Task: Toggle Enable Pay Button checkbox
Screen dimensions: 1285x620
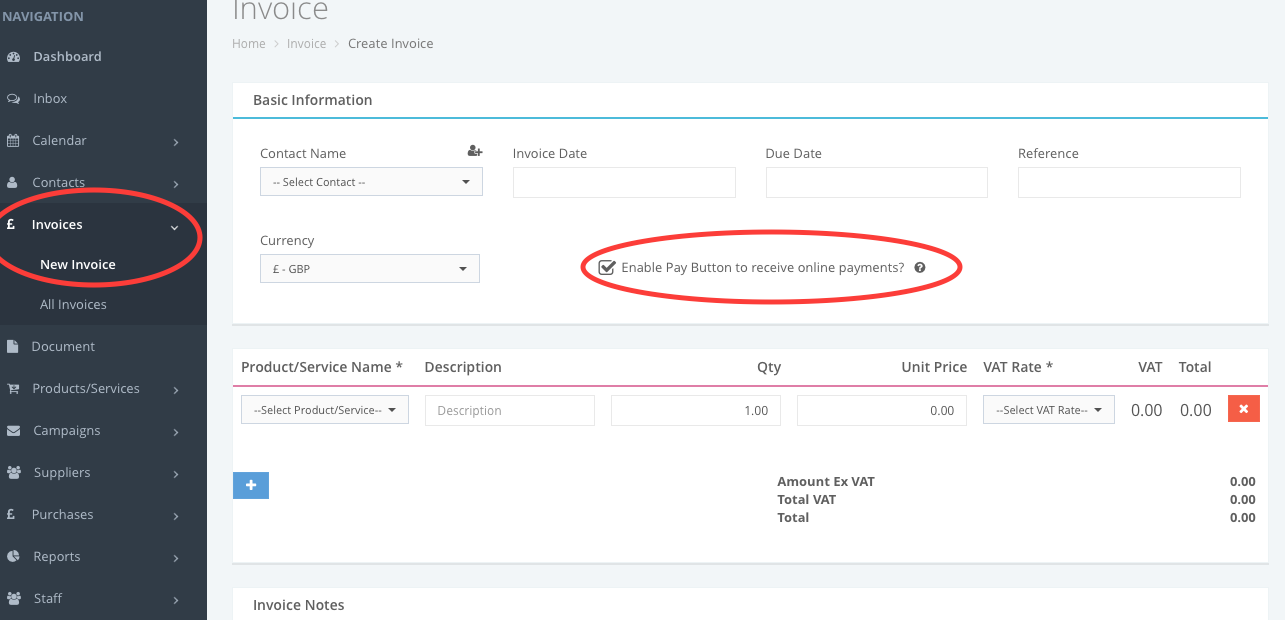Action: [606, 268]
